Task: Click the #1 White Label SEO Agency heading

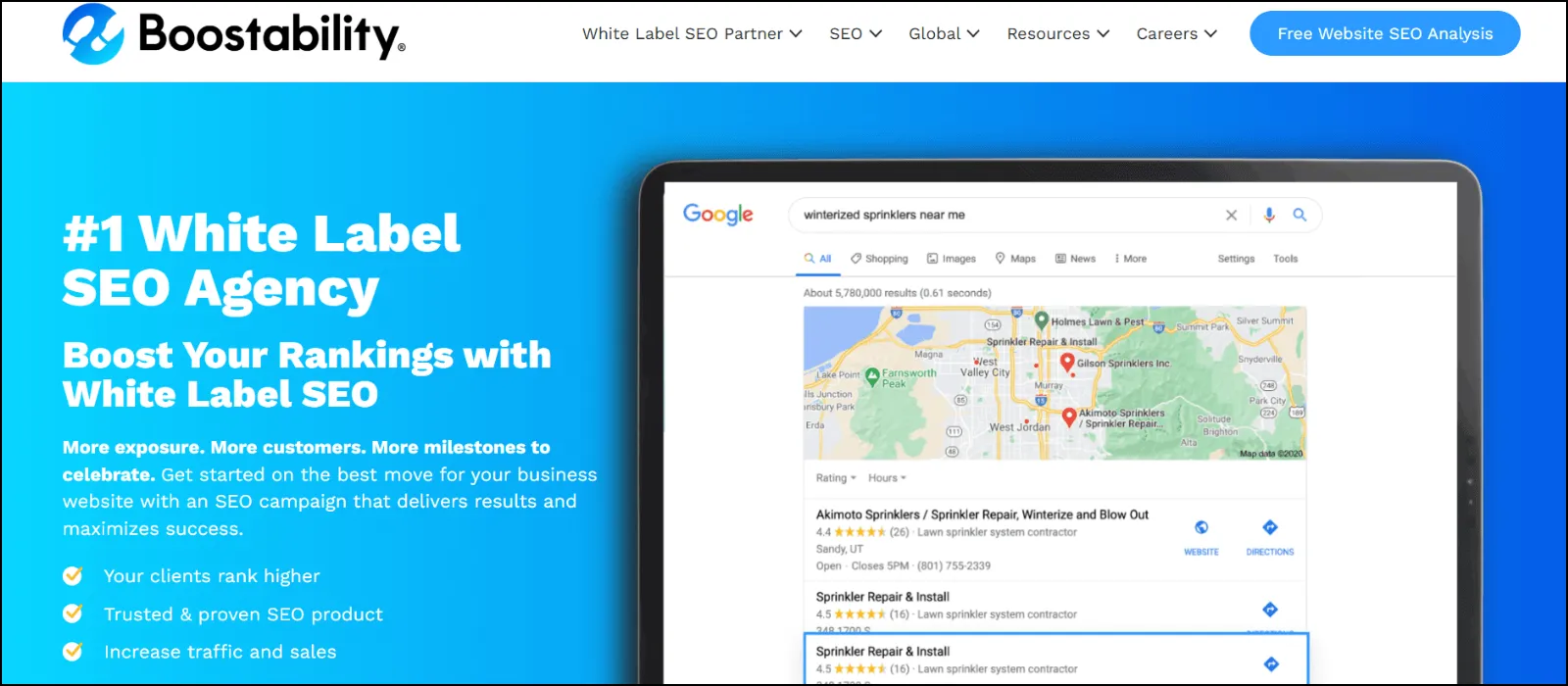Action: 262,262
